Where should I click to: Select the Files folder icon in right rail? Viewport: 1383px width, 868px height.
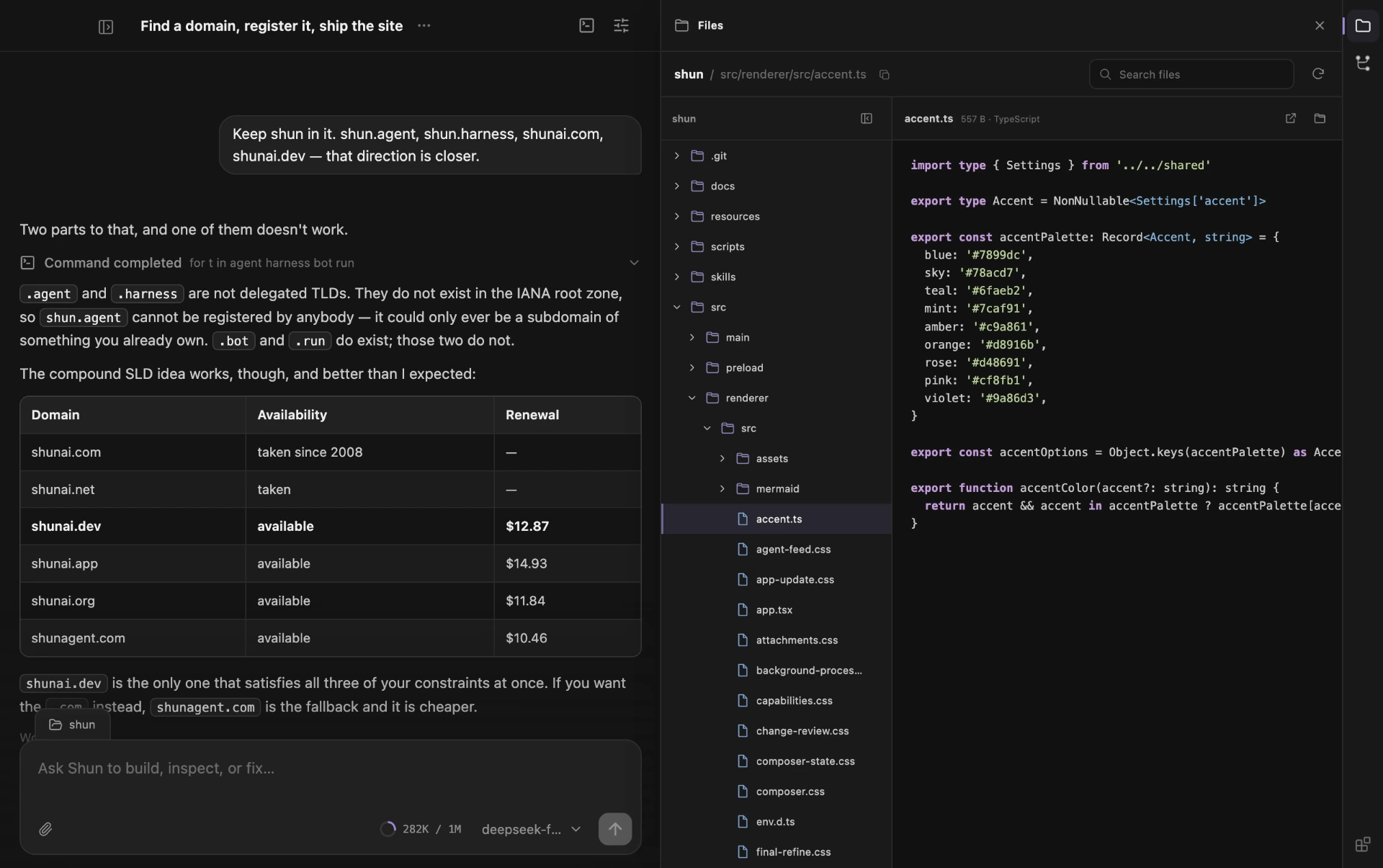pos(1362,25)
